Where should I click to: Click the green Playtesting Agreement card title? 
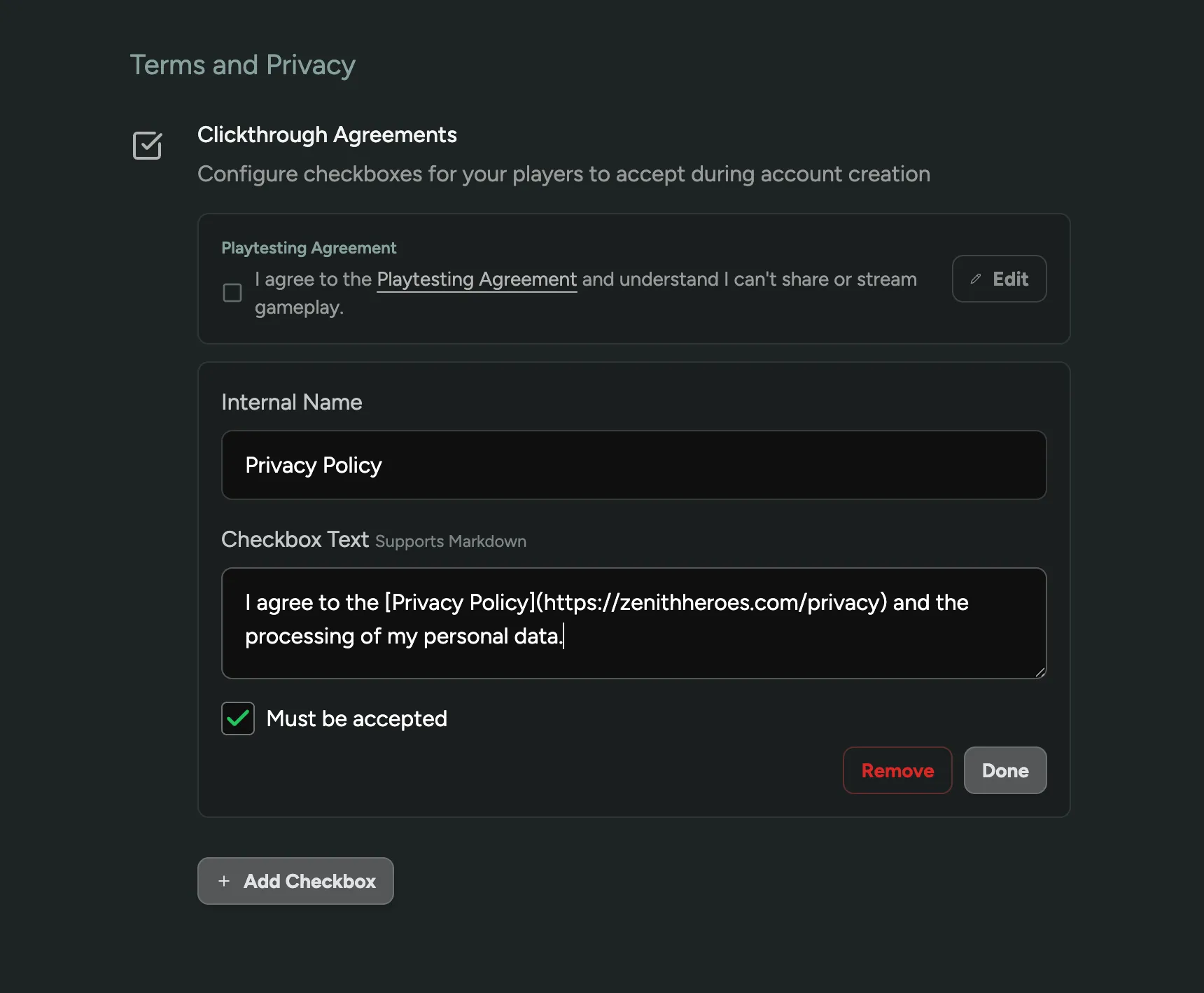pos(309,248)
